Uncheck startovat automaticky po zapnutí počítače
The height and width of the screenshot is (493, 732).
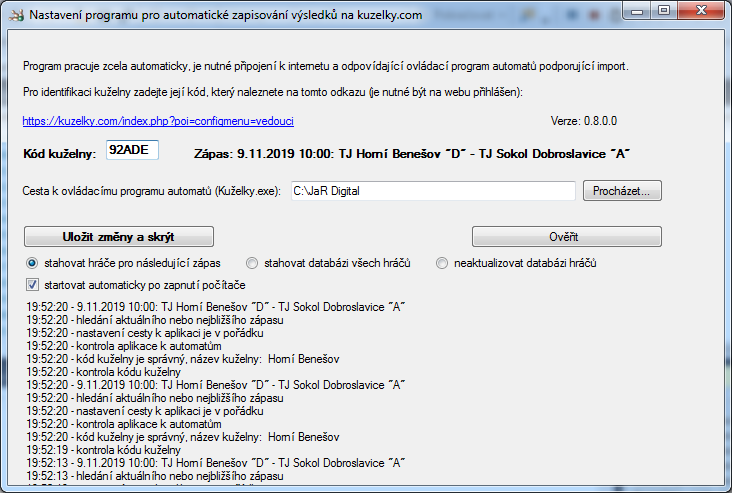tap(33, 285)
